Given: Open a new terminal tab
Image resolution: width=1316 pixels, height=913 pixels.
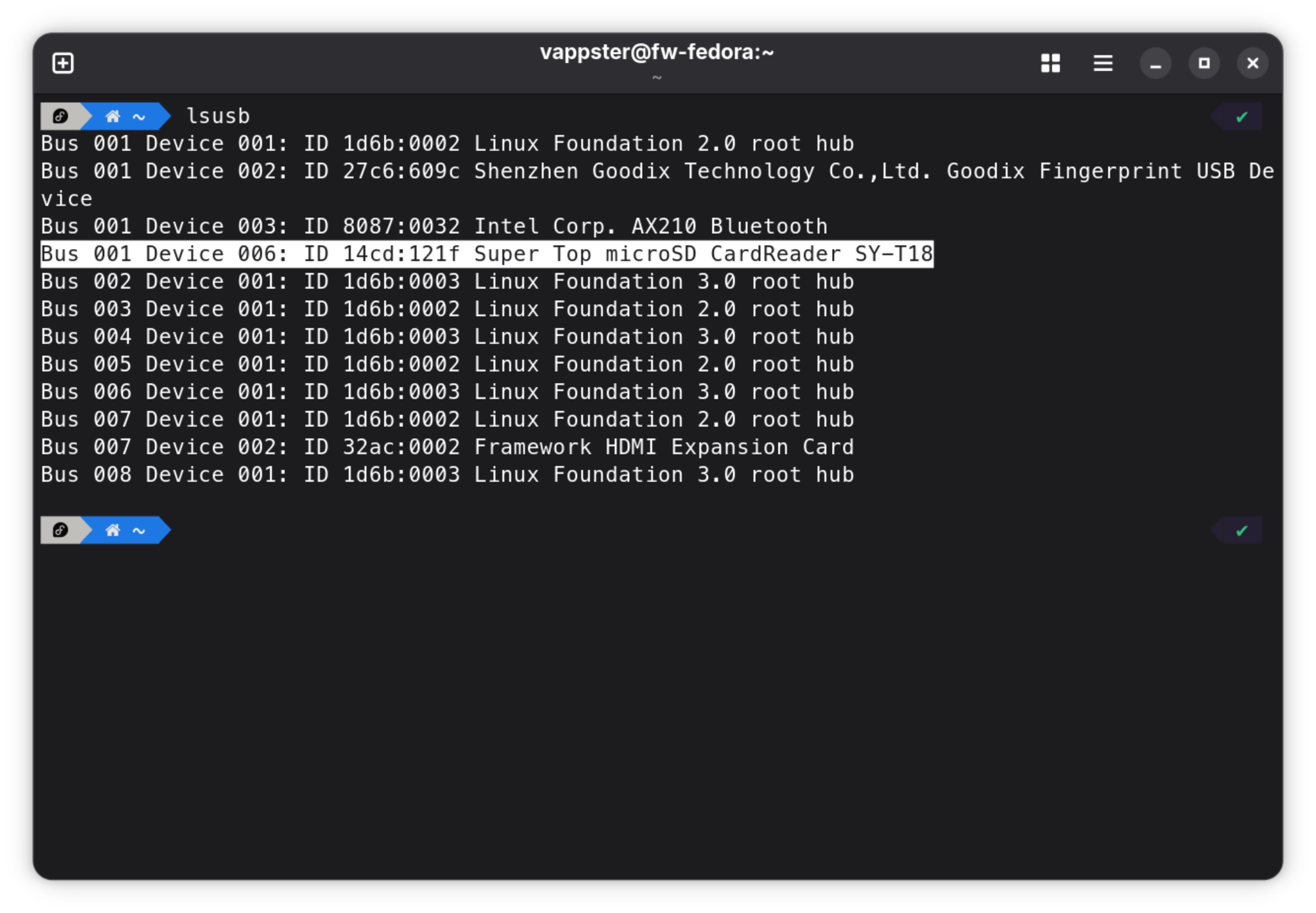Looking at the screenshot, I should point(63,63).
